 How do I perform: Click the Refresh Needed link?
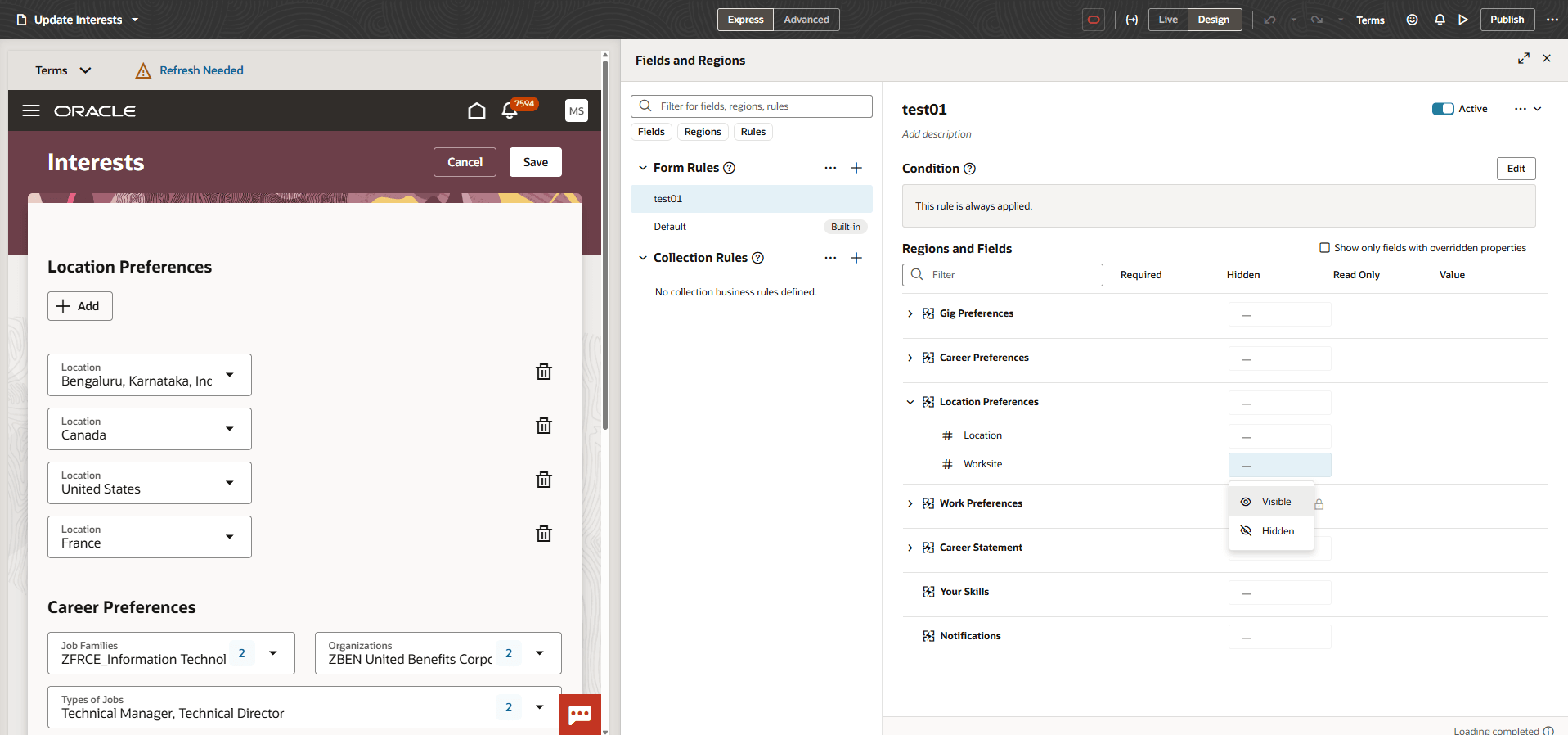(x=201, y=70)
